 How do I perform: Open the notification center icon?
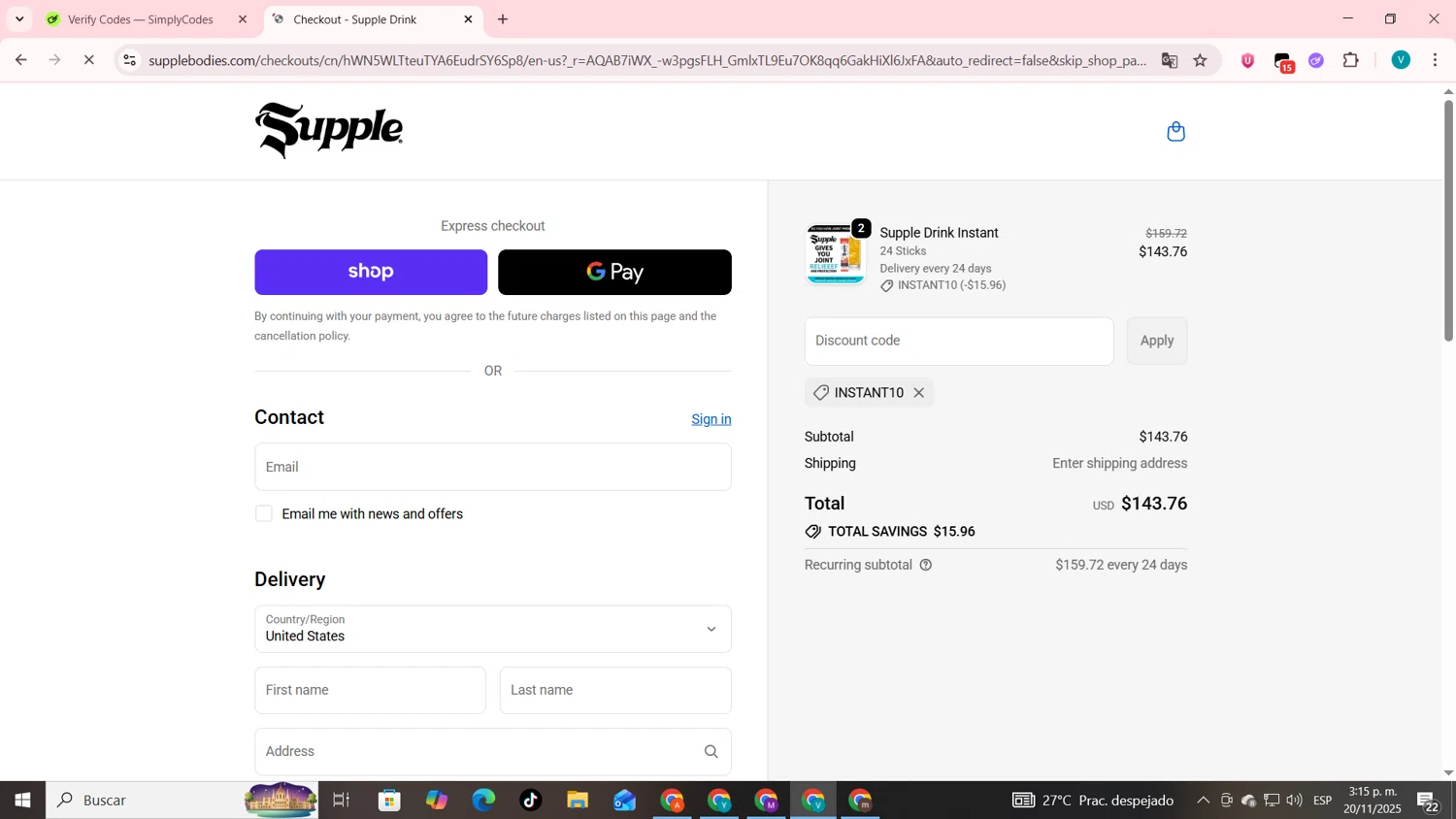click(1428, 802)
